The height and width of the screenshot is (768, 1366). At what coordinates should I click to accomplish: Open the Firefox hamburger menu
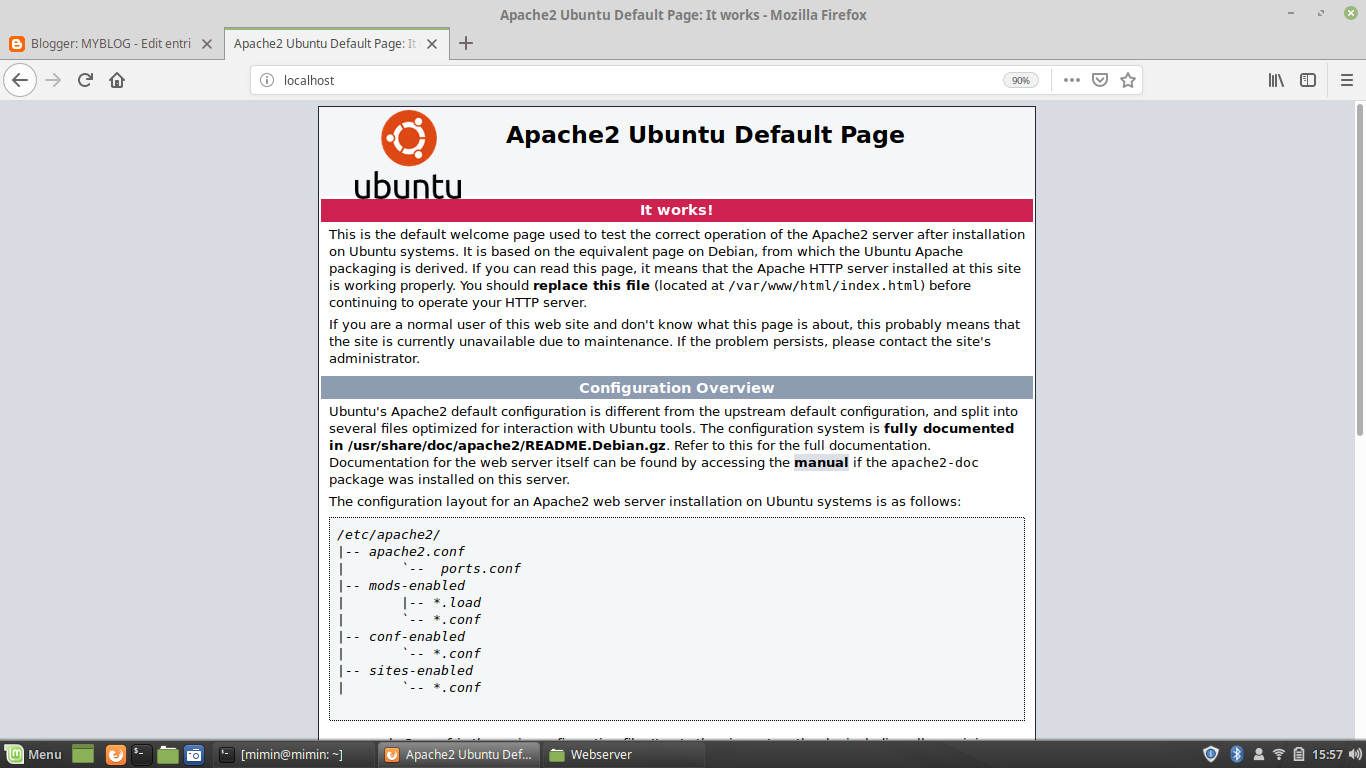point(1347,80)
